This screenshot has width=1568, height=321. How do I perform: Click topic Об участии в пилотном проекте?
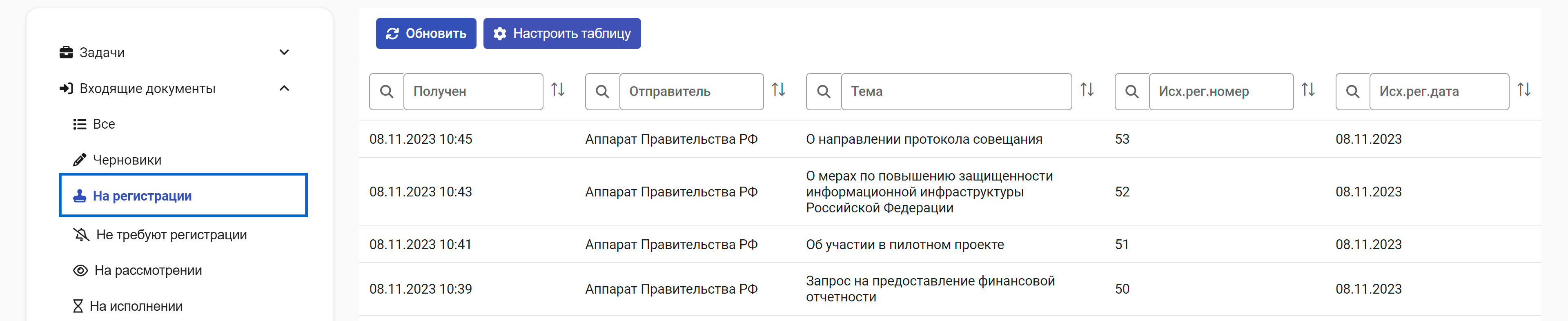pyautogui.click(x=904, y=245)
